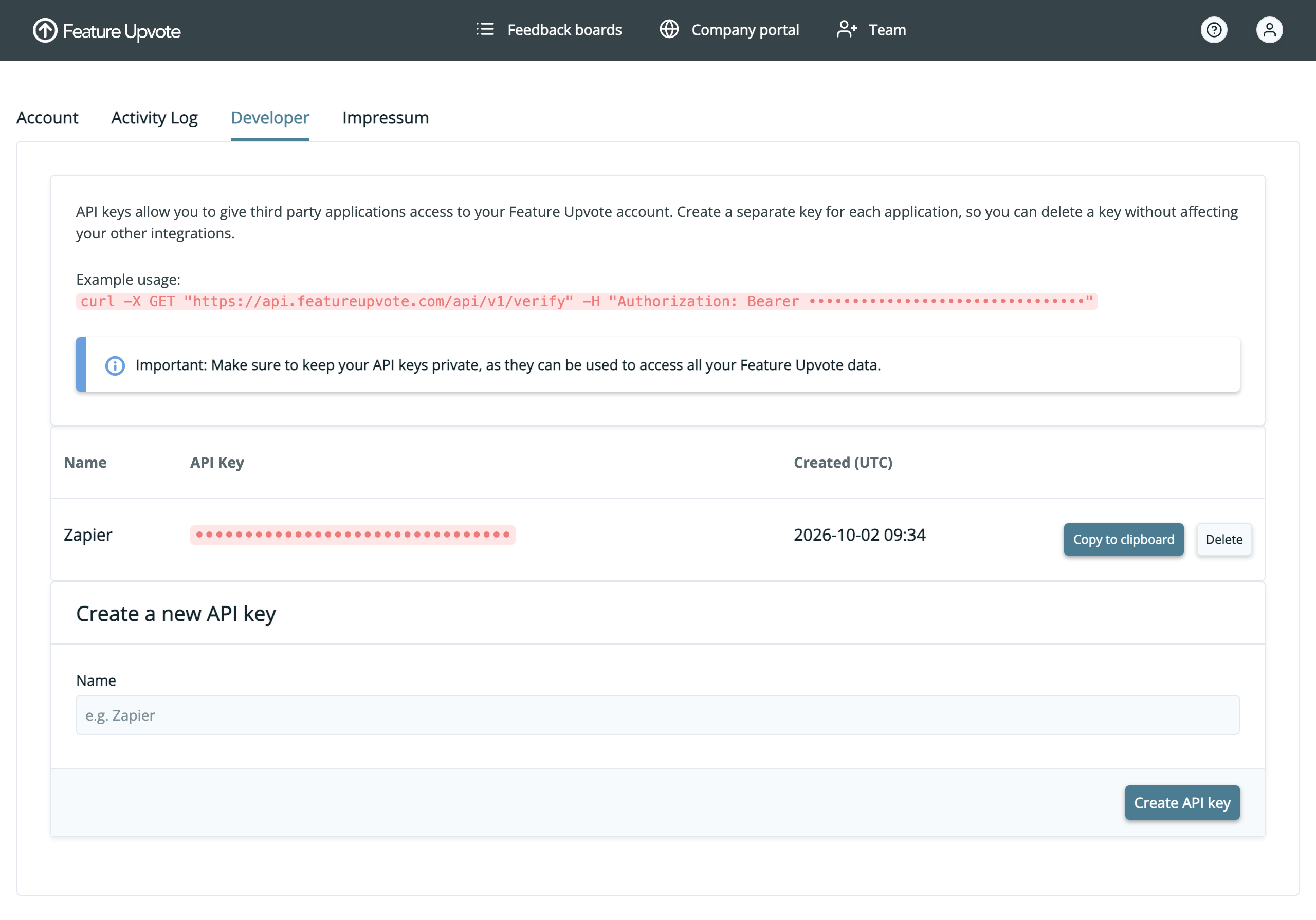Open the user profile avatar icon

[1269, 30]
